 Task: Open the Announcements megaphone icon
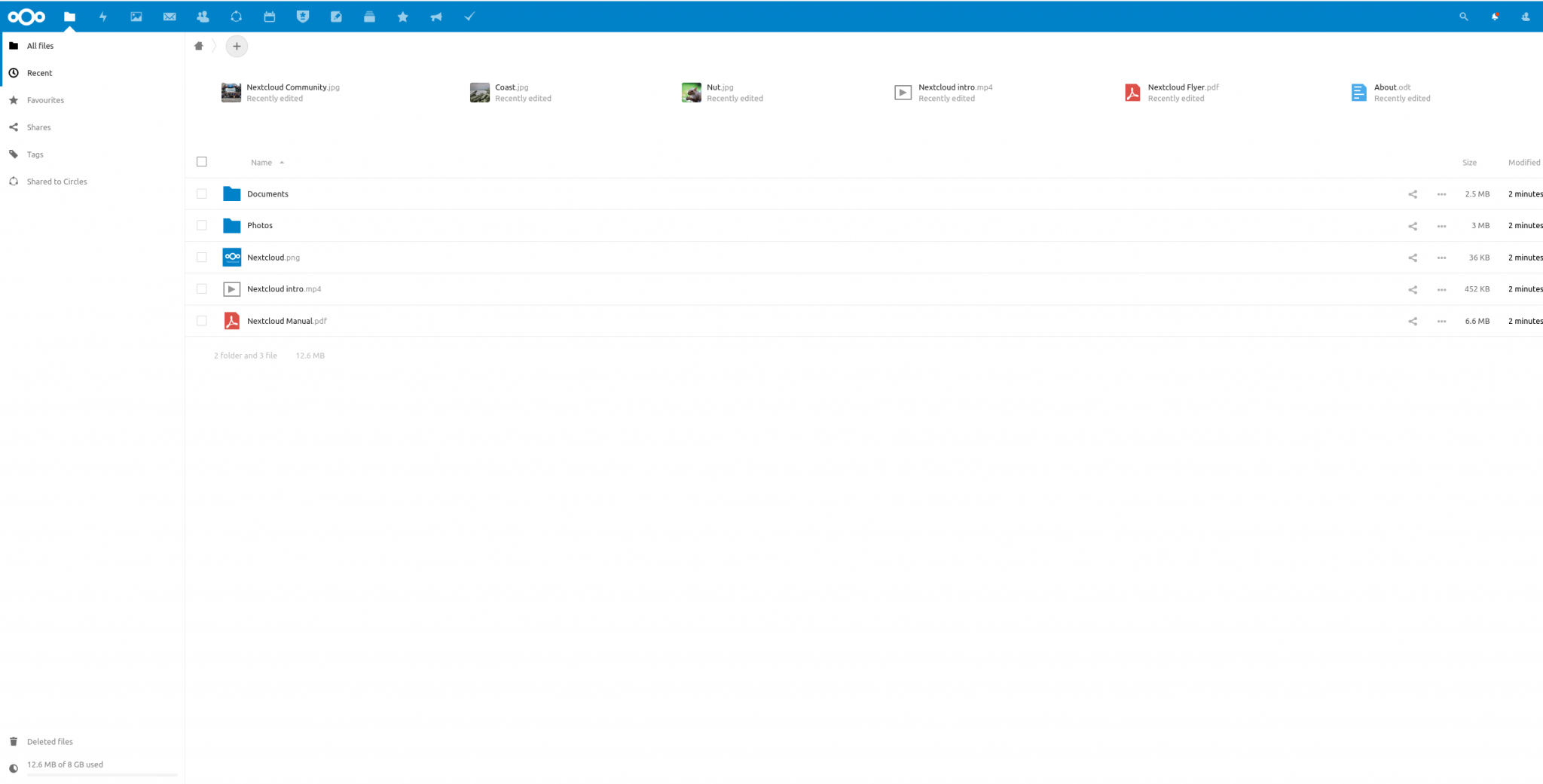pos(436,17)
